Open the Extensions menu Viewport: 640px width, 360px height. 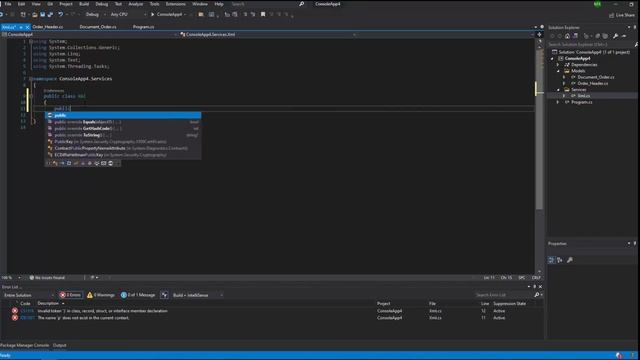[176, 4]
